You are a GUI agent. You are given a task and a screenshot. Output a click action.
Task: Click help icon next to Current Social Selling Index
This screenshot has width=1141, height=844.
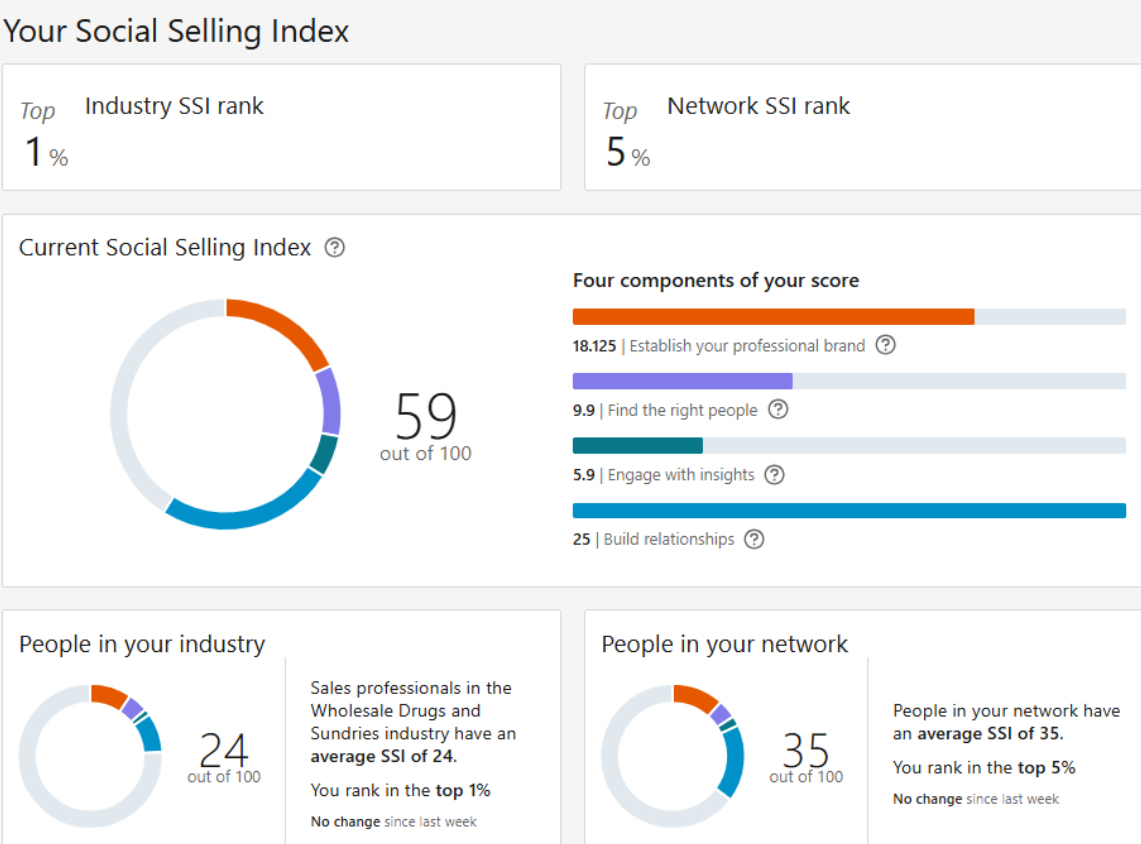[x=335, y=247]
